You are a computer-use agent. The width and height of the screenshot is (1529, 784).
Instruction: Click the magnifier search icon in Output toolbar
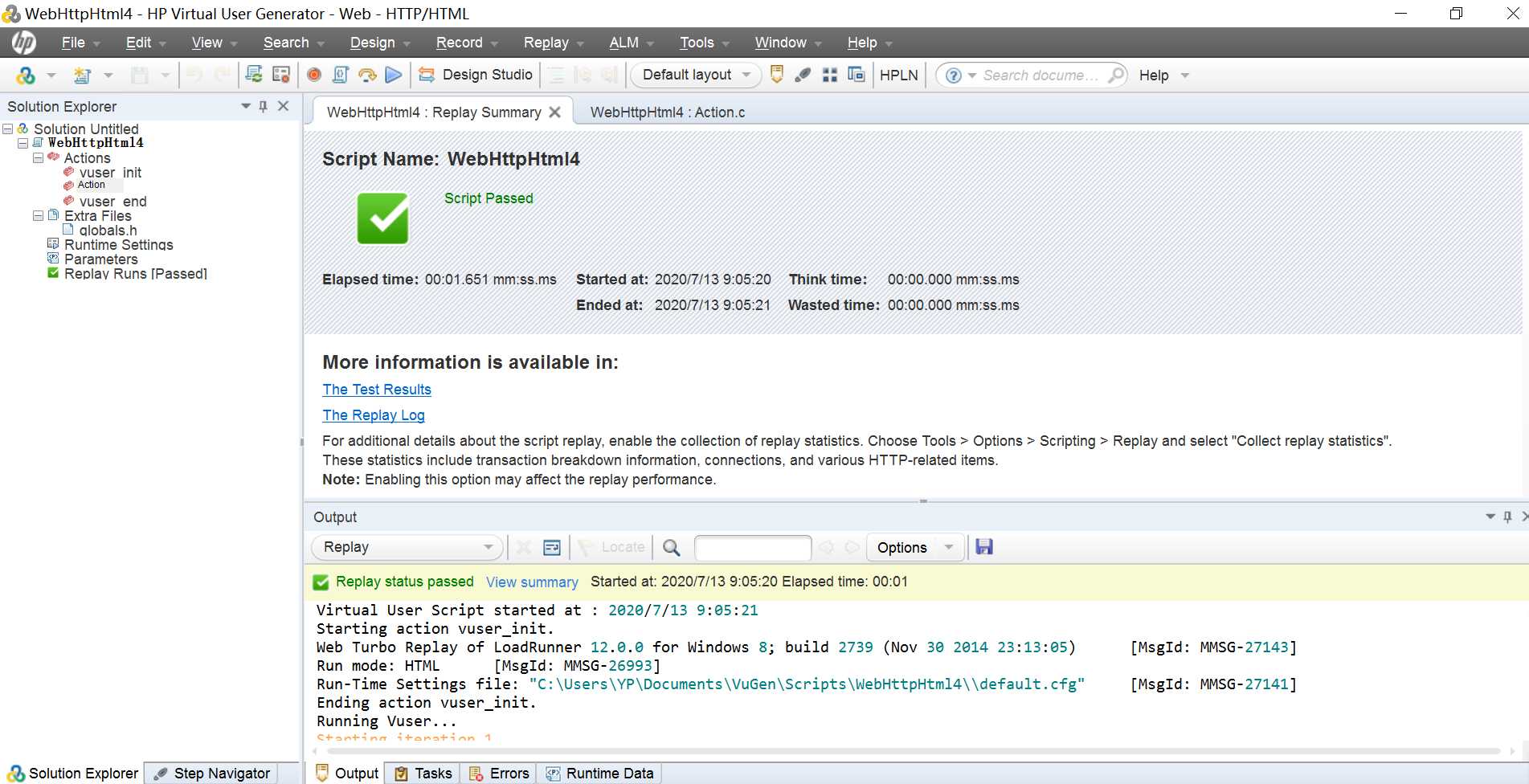[x=672, y=548]
